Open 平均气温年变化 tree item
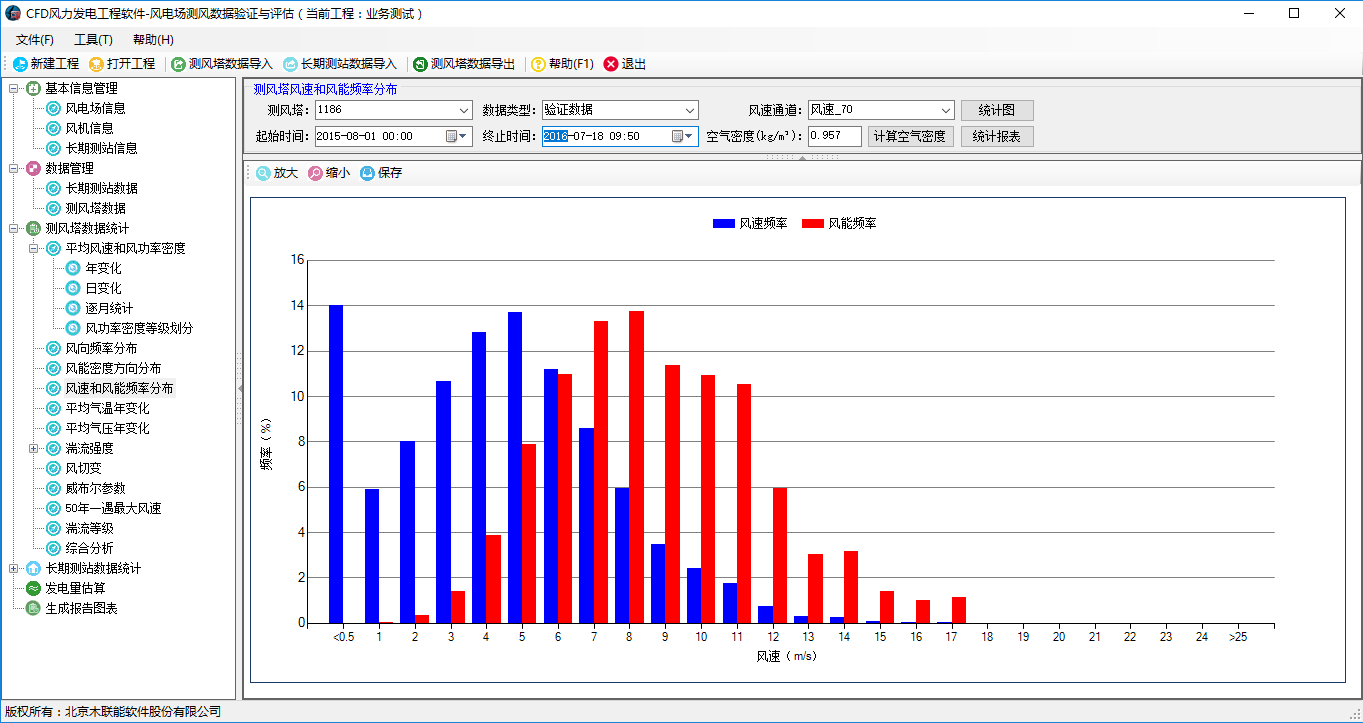 pos(107,408)
